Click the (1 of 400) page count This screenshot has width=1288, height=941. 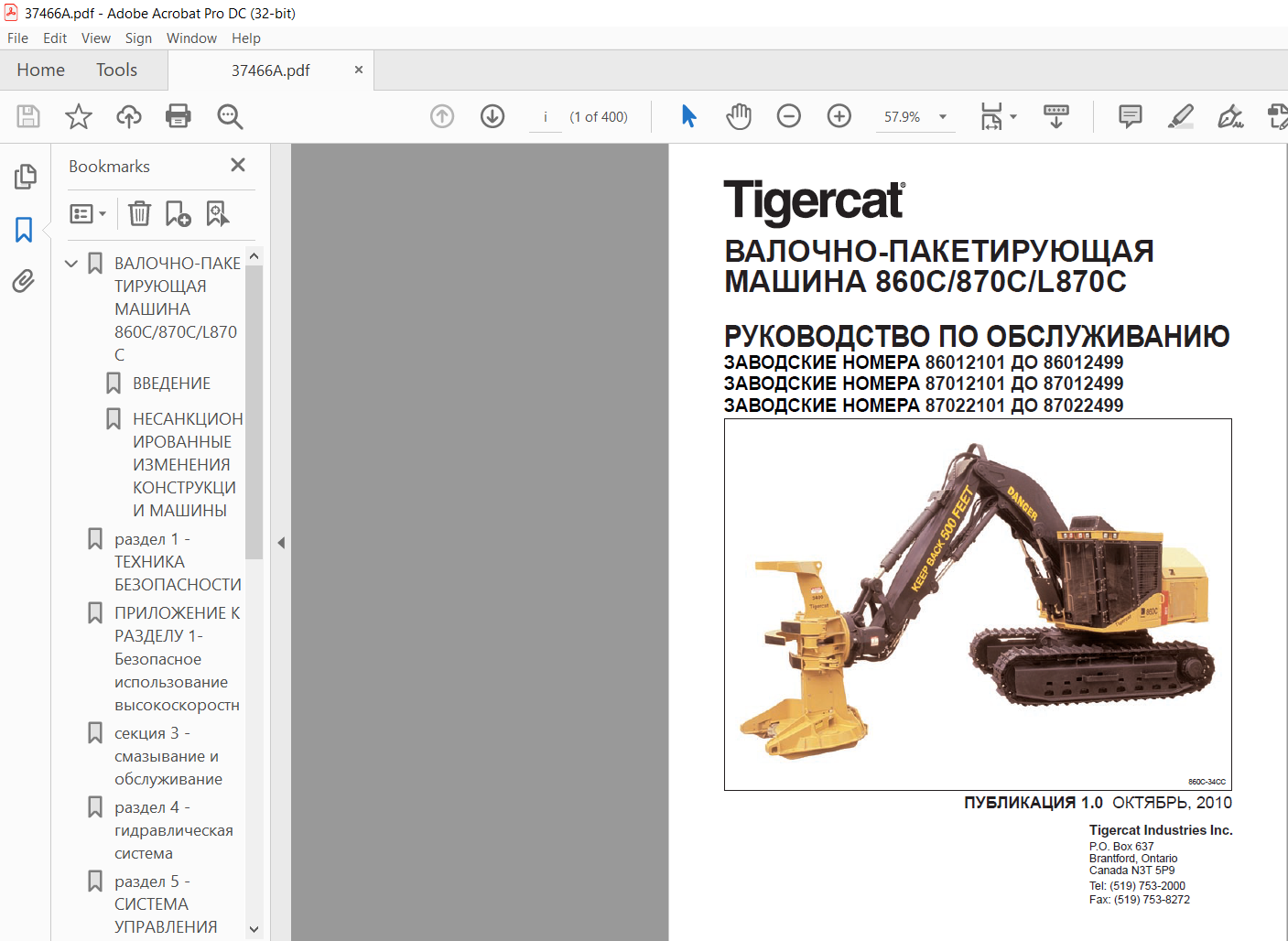599,117
